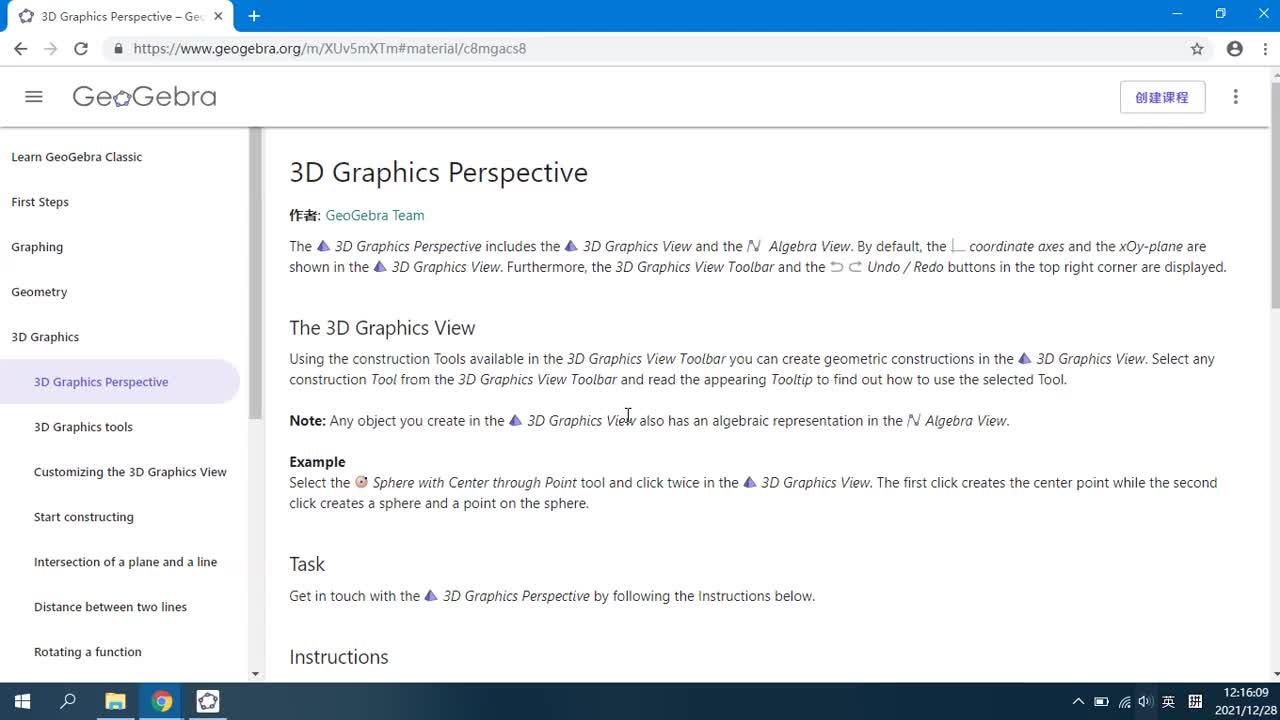This screenshot has width=1280, height=720.
Task: Open the IME keyboard layout icon
Action: click(1195, 701)
